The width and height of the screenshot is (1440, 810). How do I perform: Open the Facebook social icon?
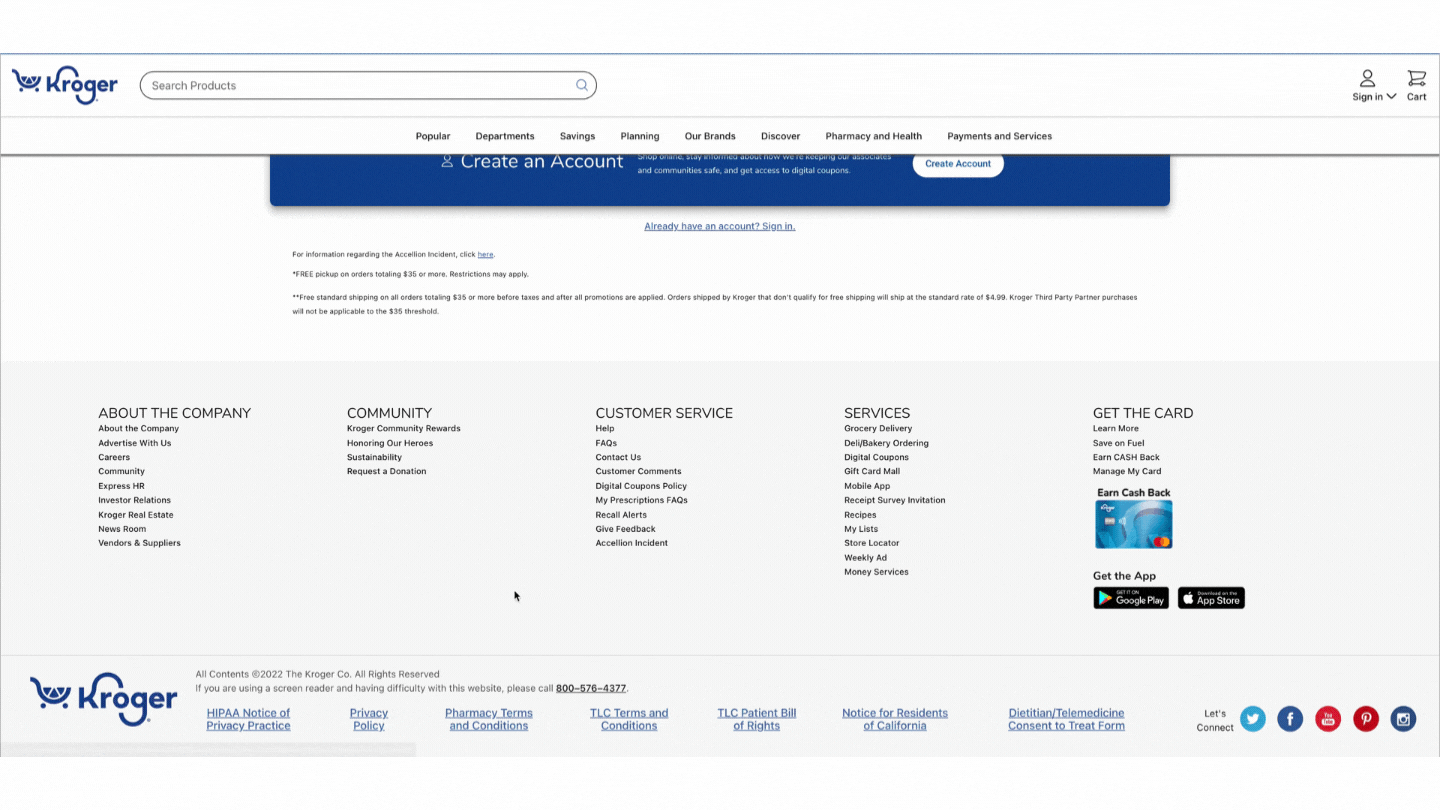pyautogui.click(x=1290, y=719)
